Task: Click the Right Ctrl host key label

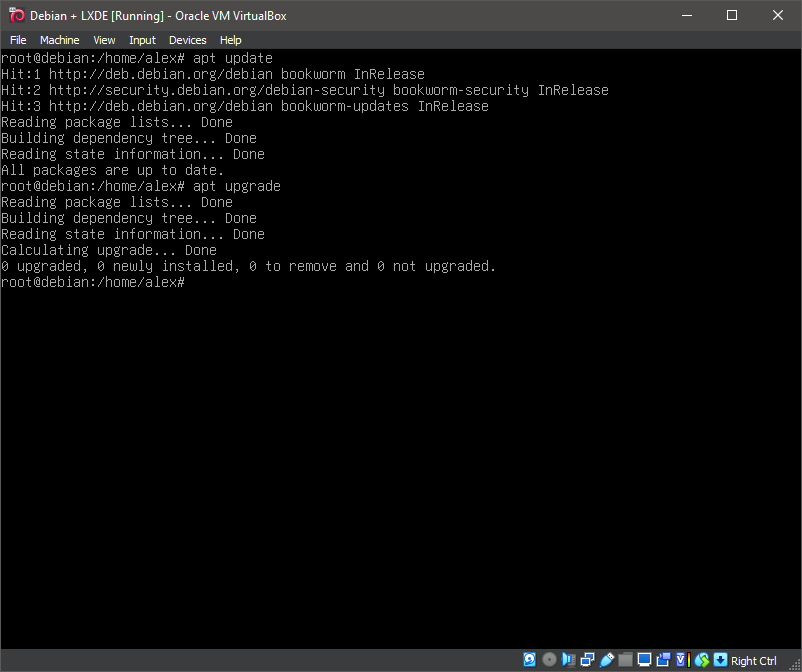Action: click(x=754, y=661)
